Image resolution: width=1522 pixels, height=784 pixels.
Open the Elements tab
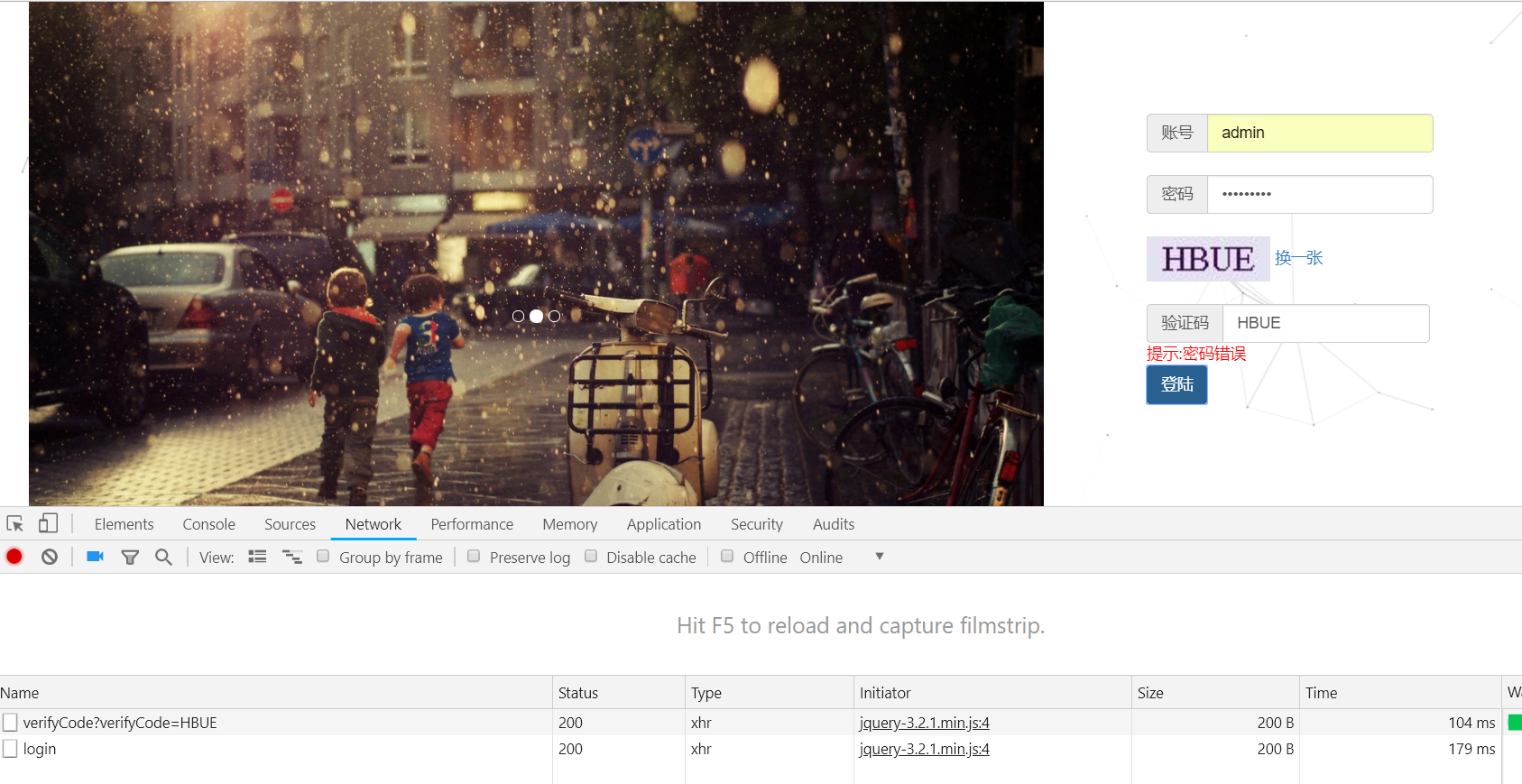tap(124, 524)
